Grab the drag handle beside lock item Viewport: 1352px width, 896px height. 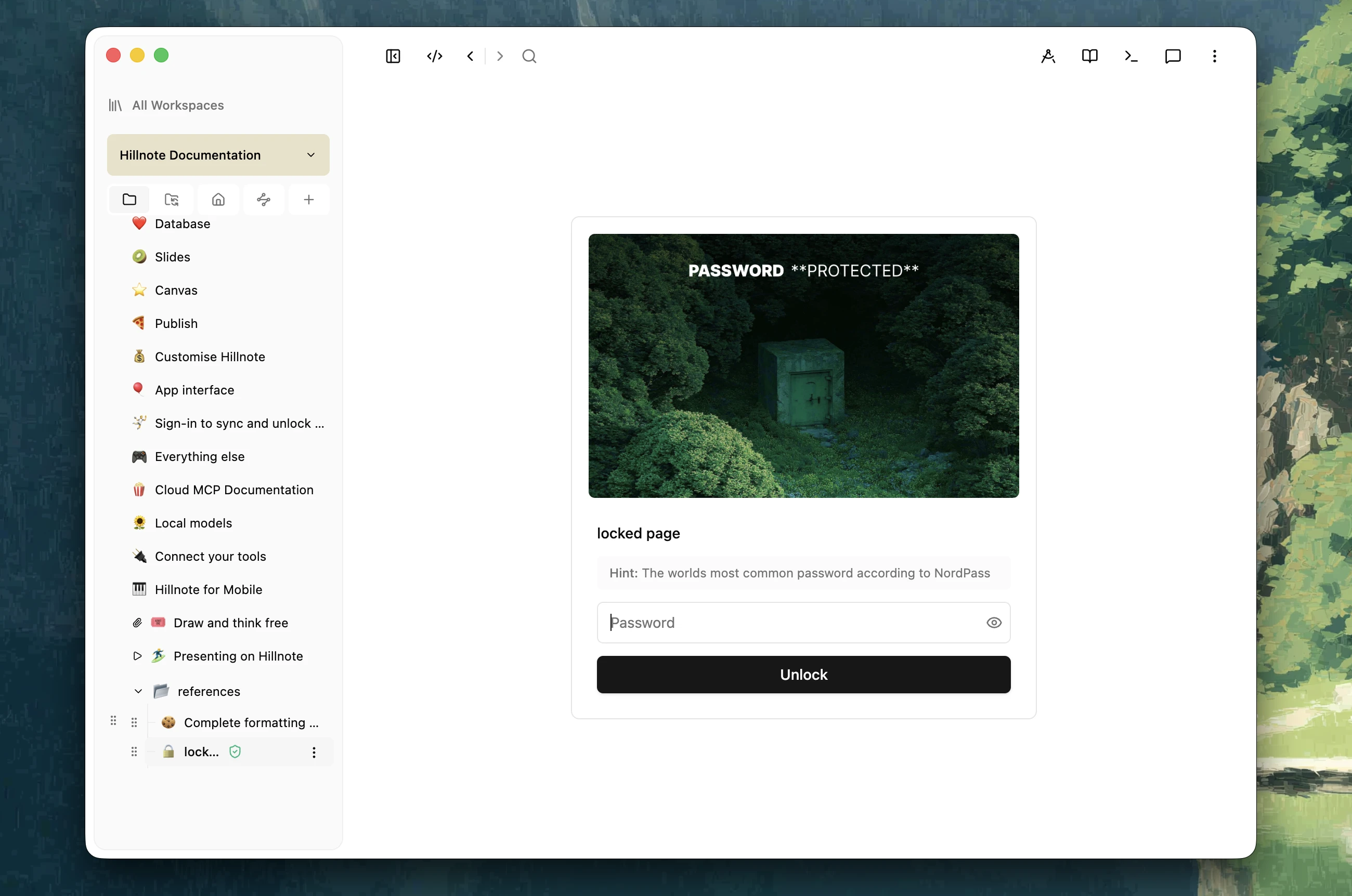click(134, 752)
